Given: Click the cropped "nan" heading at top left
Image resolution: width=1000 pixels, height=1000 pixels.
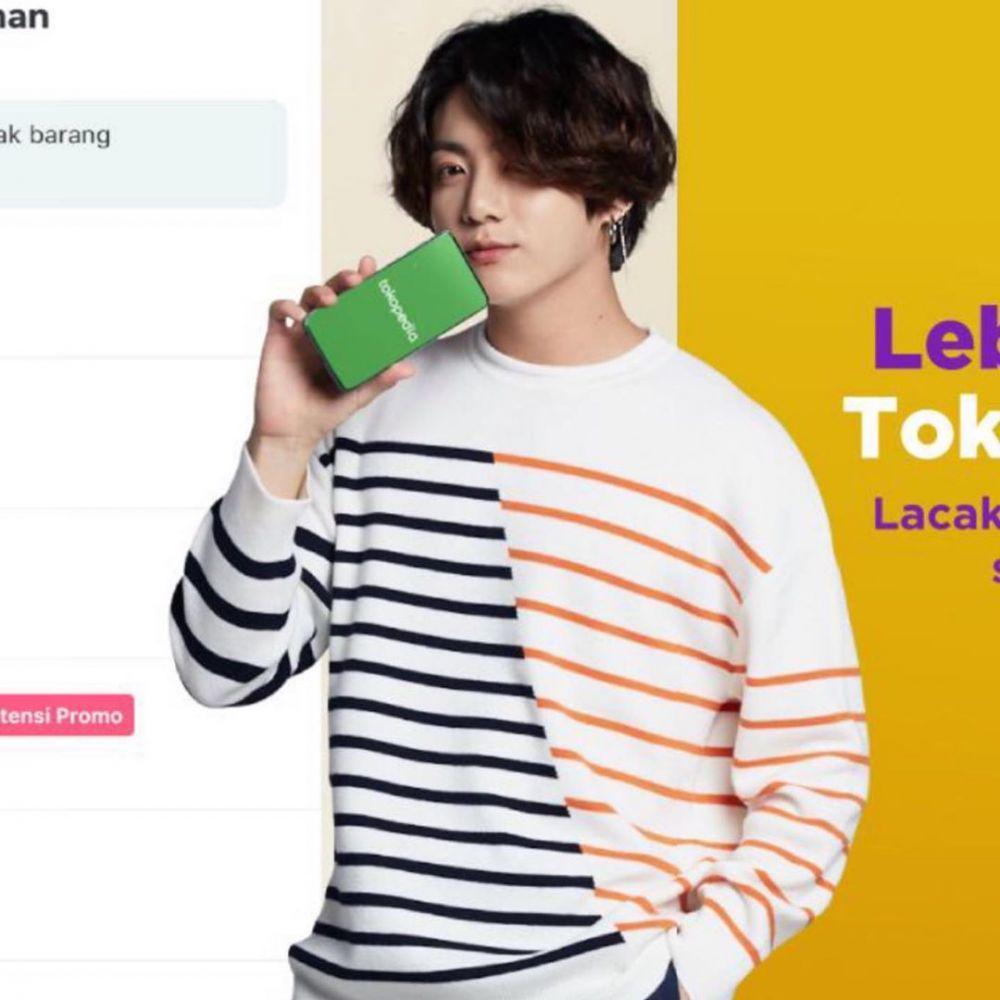Looking at the screenshot, I should point(24,15).
